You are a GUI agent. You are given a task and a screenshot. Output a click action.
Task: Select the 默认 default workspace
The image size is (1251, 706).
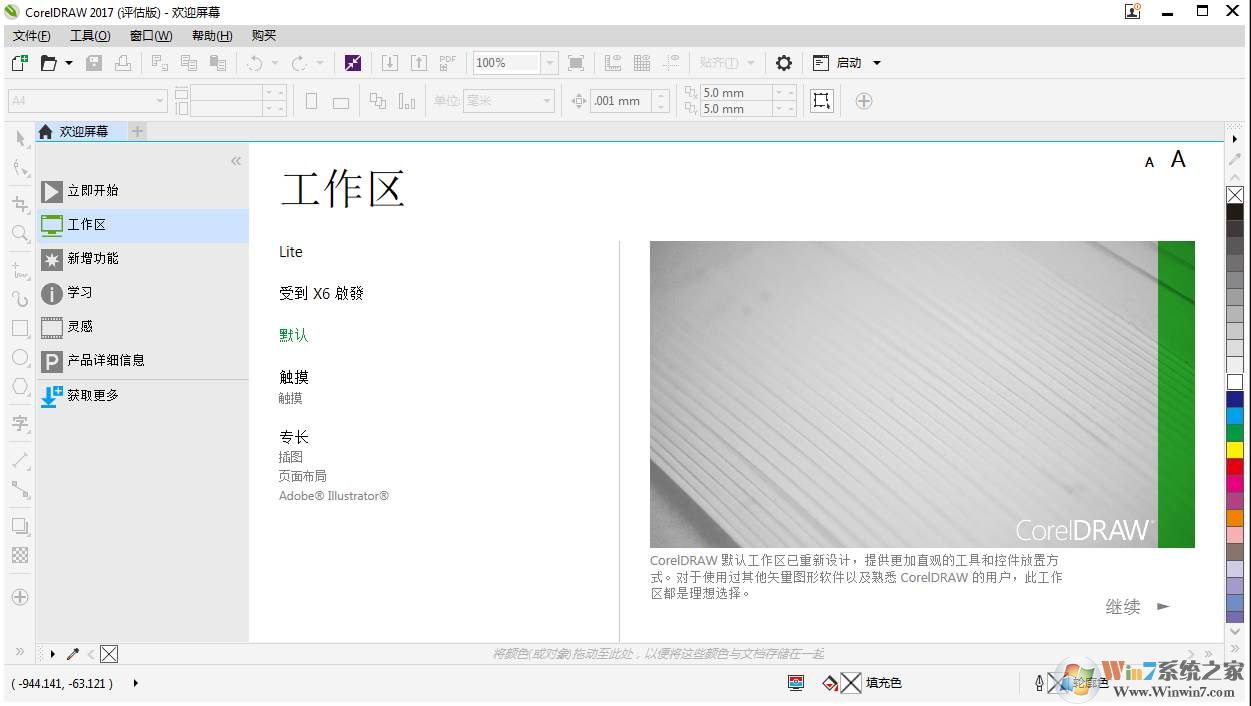pos(294,335)
